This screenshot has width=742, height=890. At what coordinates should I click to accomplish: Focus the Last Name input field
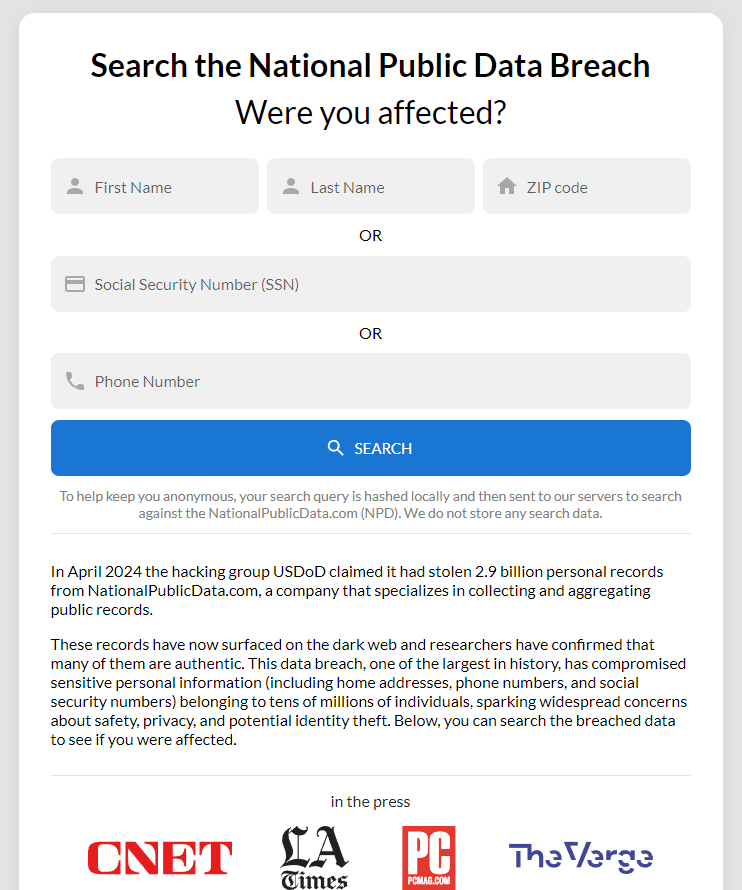point(386,187)
